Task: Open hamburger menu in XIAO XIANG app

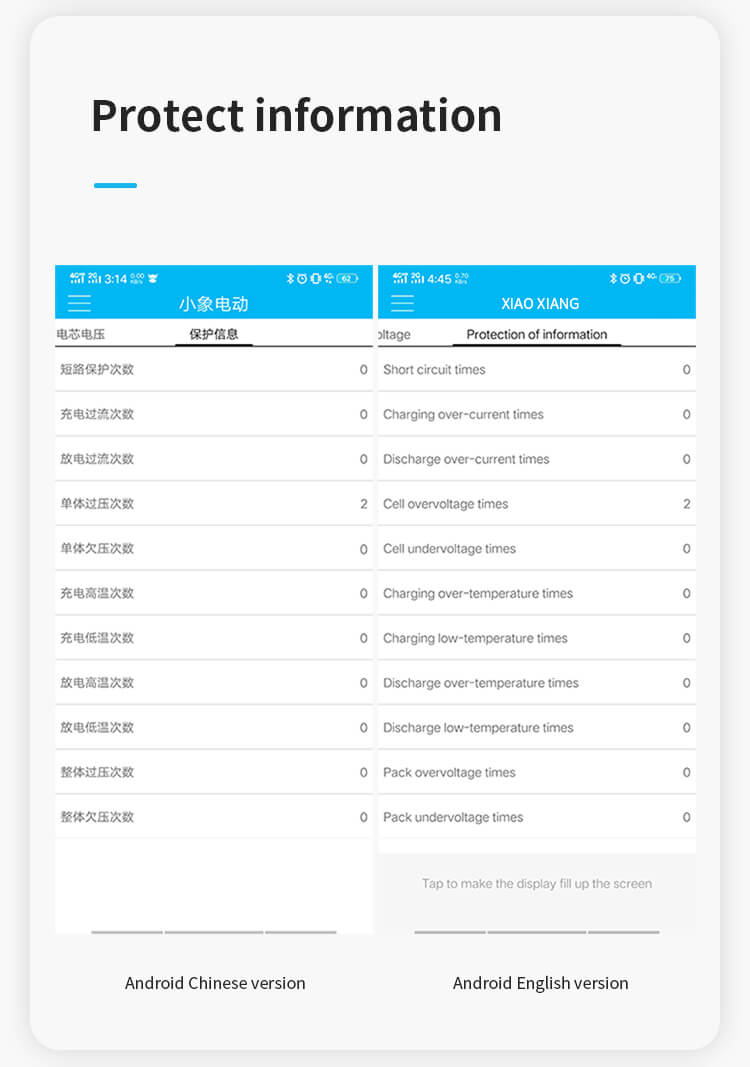Action: click(x=402, y=304)
